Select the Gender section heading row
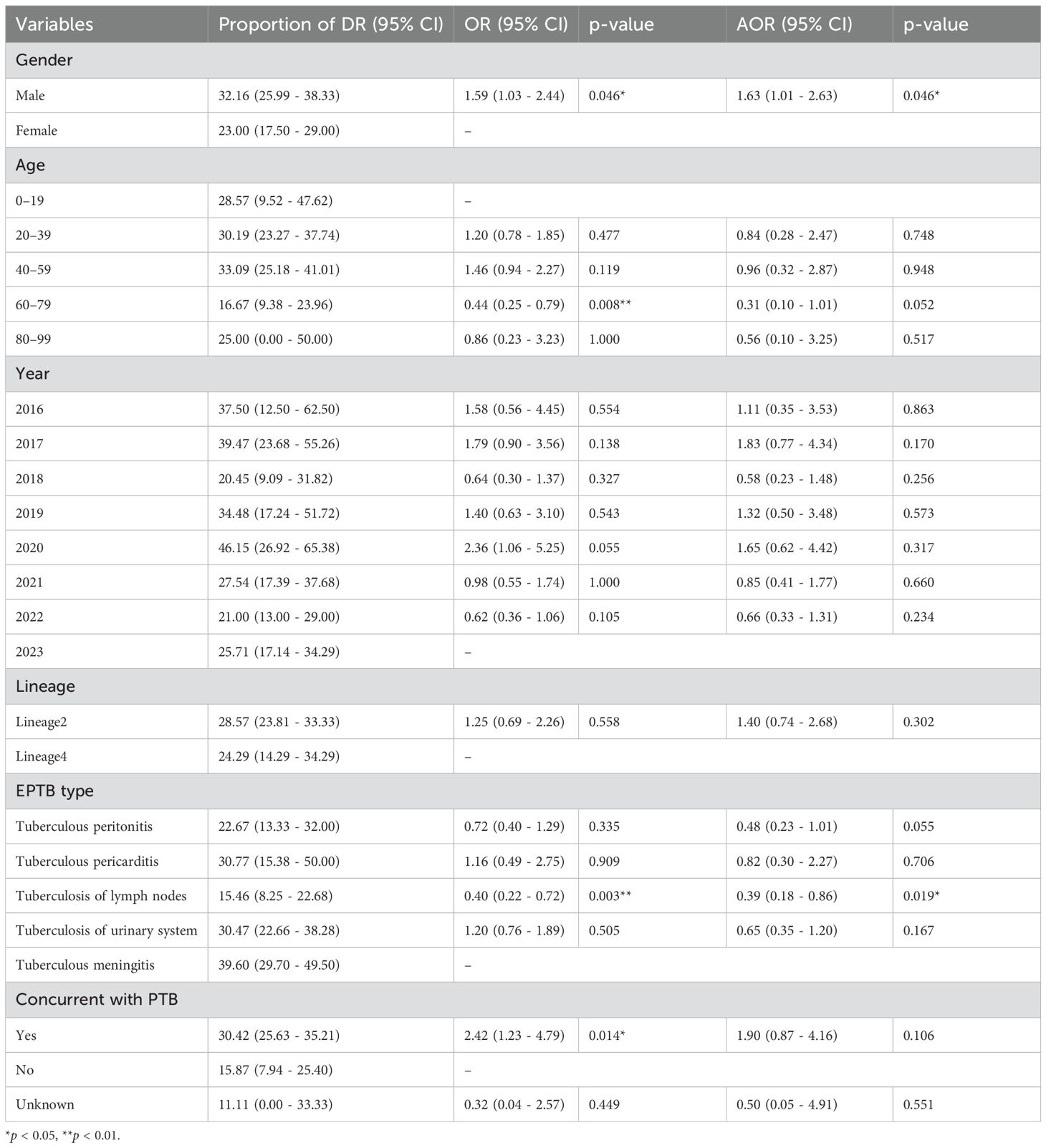The height and width of the screenshot is (1148, 1046). pos(44,60)
